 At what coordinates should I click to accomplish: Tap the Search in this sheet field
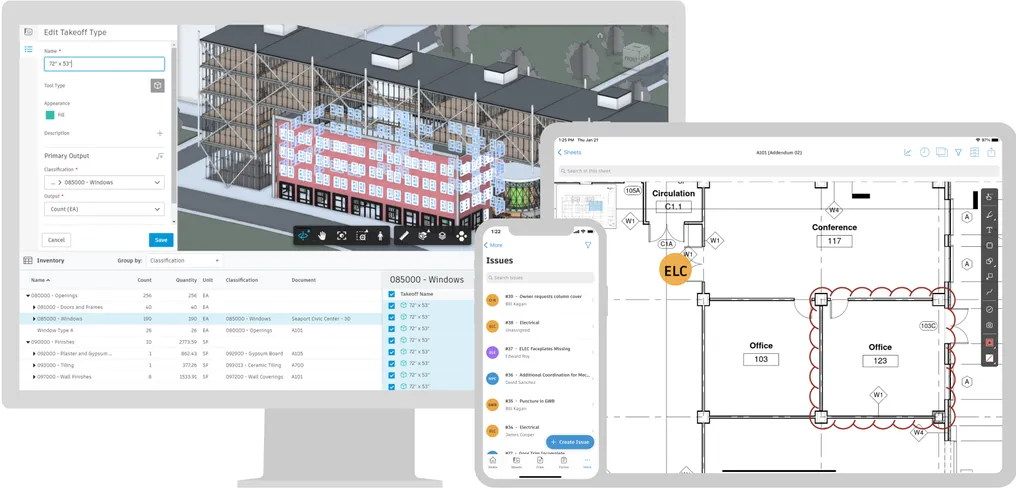coord(779,171)
